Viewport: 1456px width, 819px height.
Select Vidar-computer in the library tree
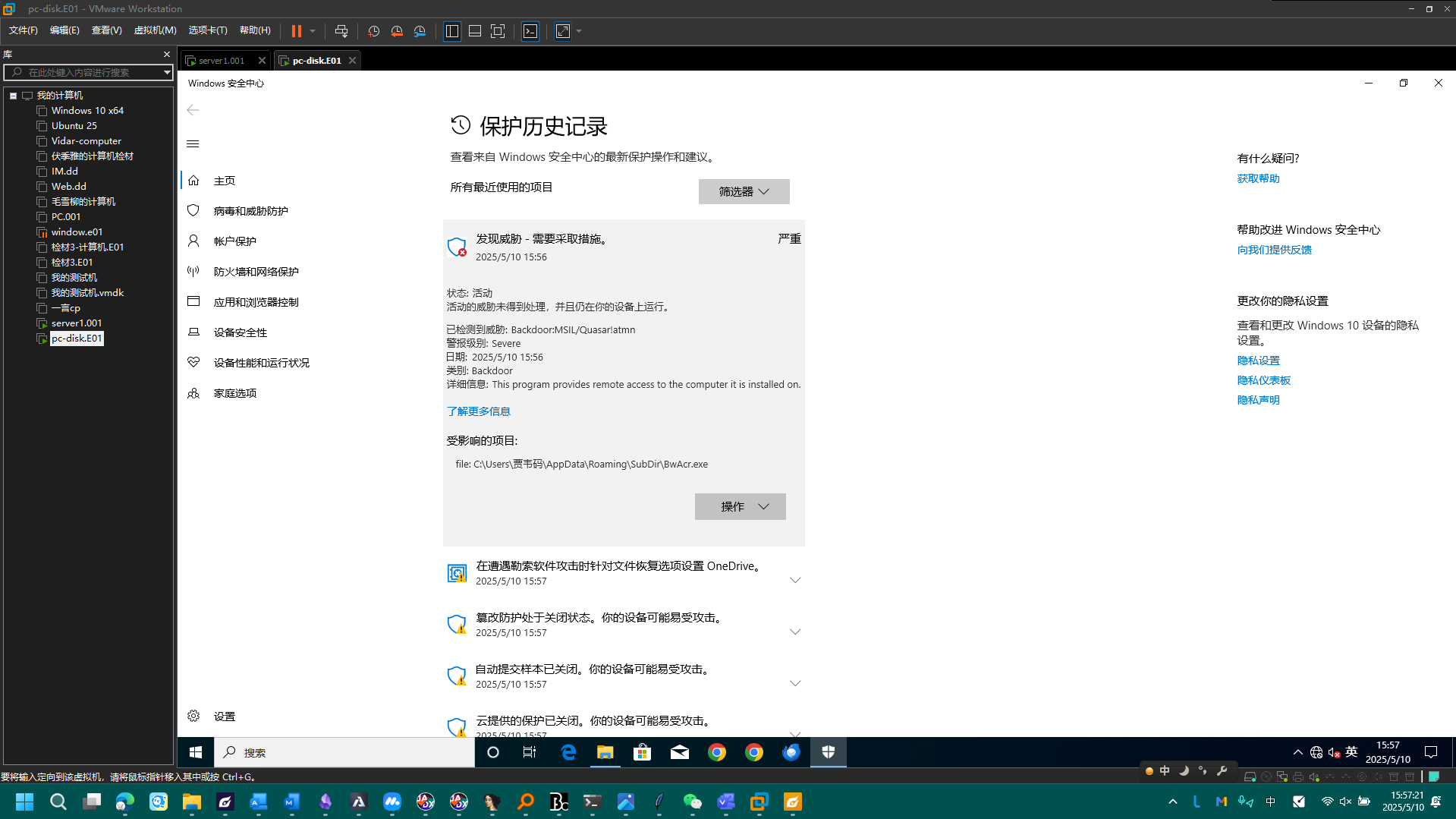point(86,141)
